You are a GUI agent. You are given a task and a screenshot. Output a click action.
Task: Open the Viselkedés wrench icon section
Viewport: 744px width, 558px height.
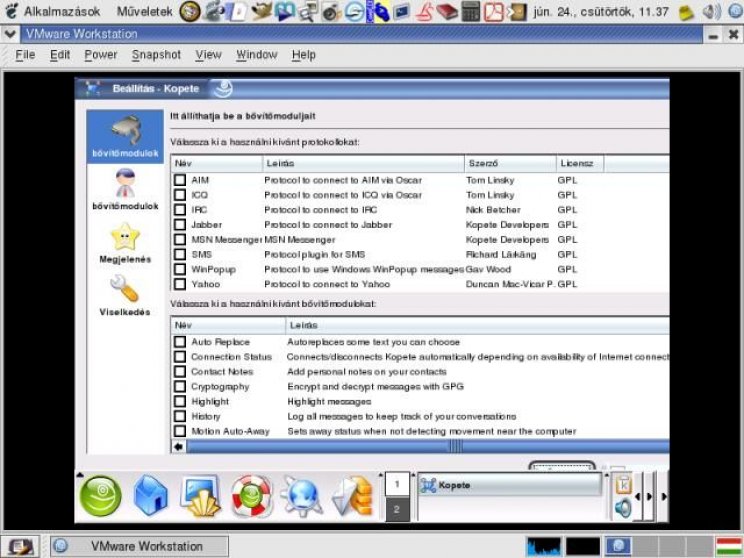125,295
